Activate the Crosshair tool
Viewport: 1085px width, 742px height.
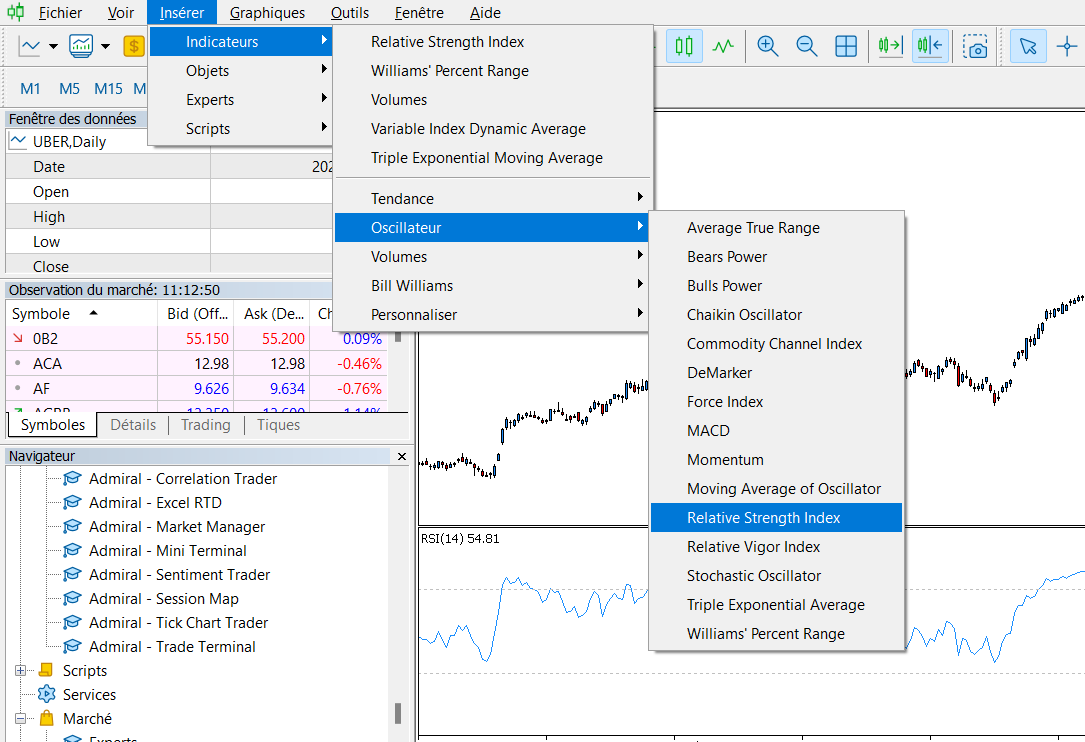[x=1068, y=45]
